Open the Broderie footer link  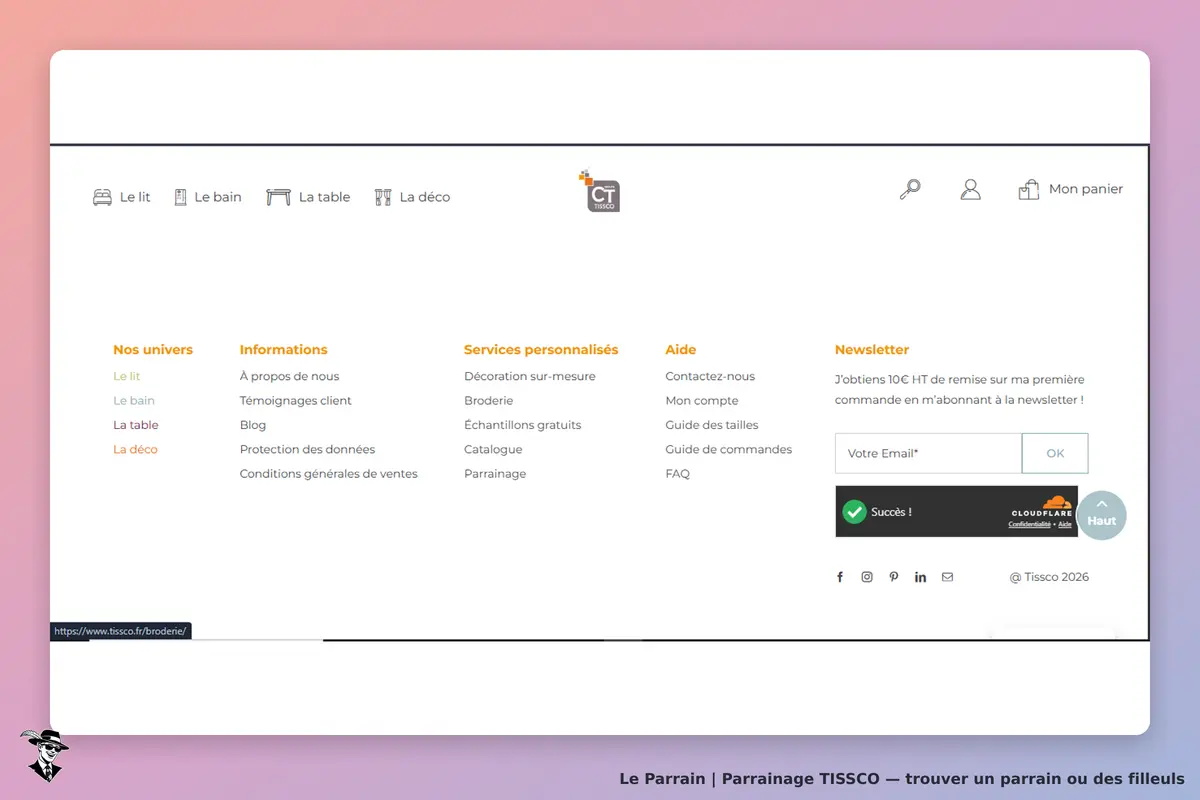[489, 400]
